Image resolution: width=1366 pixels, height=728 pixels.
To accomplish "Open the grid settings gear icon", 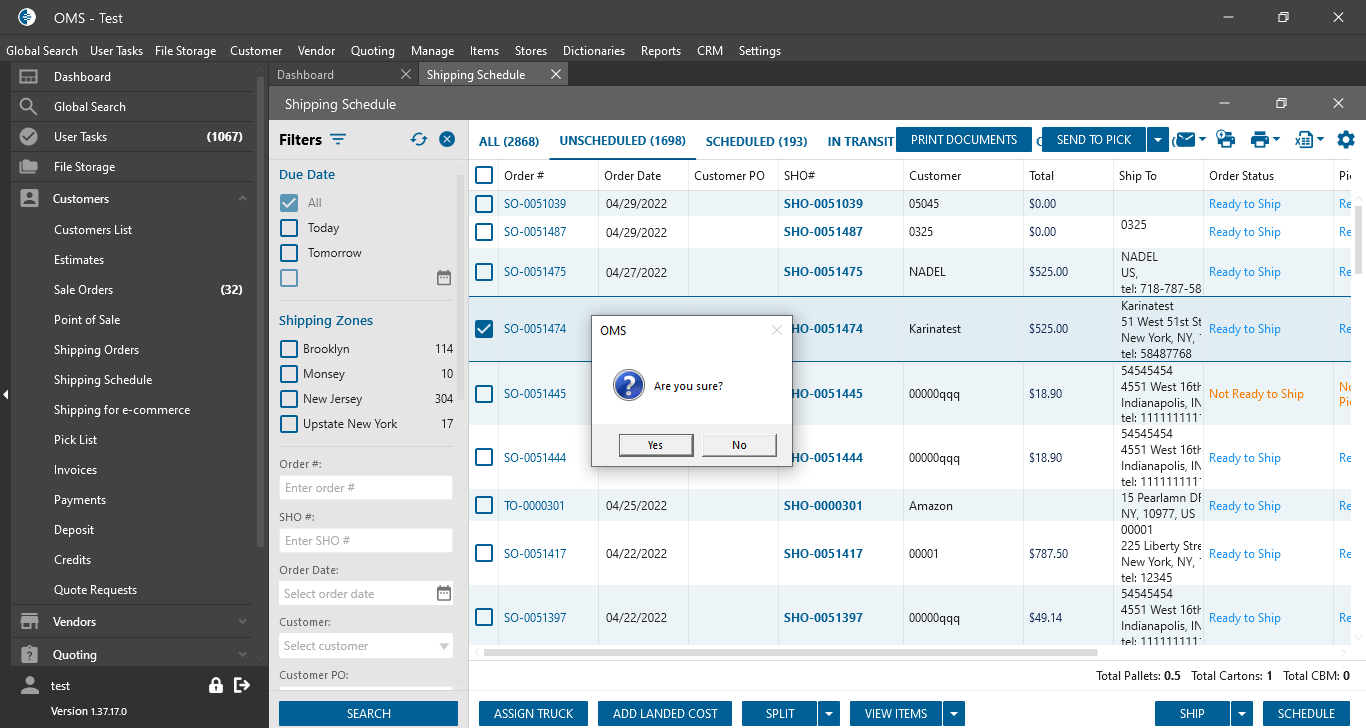I will (x=1346, y=140).
